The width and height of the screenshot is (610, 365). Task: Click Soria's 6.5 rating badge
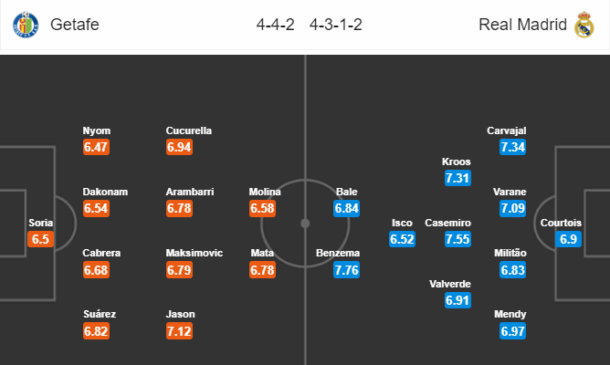40,239
